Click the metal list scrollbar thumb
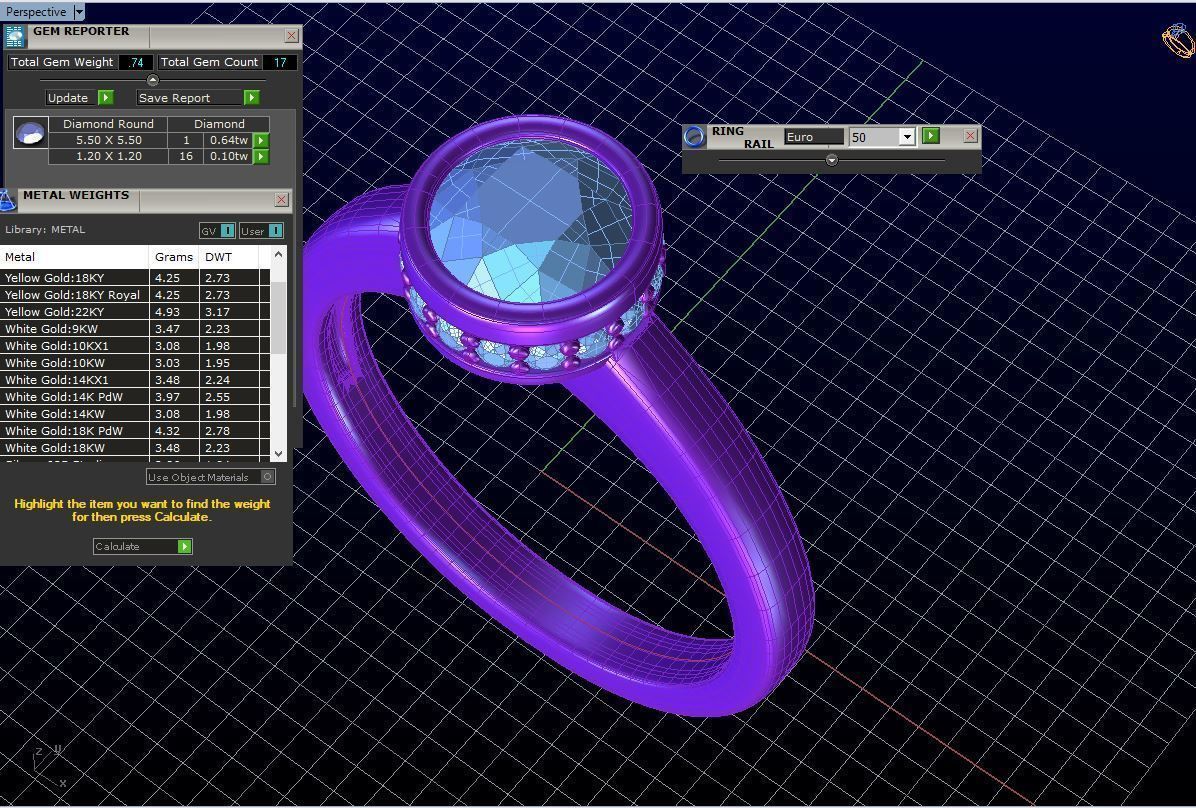This screenshot has height=808, width=1196. coord(279,317)
